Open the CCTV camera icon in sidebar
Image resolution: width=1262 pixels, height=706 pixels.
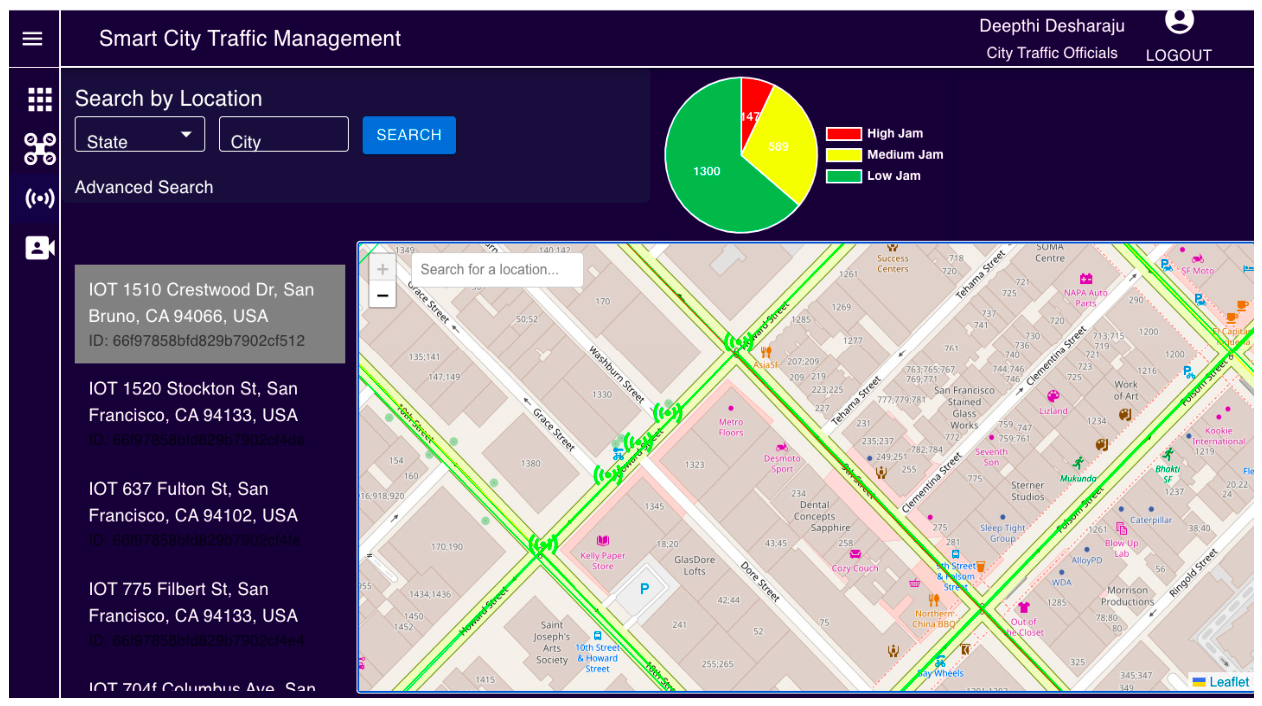pos(40,248)
